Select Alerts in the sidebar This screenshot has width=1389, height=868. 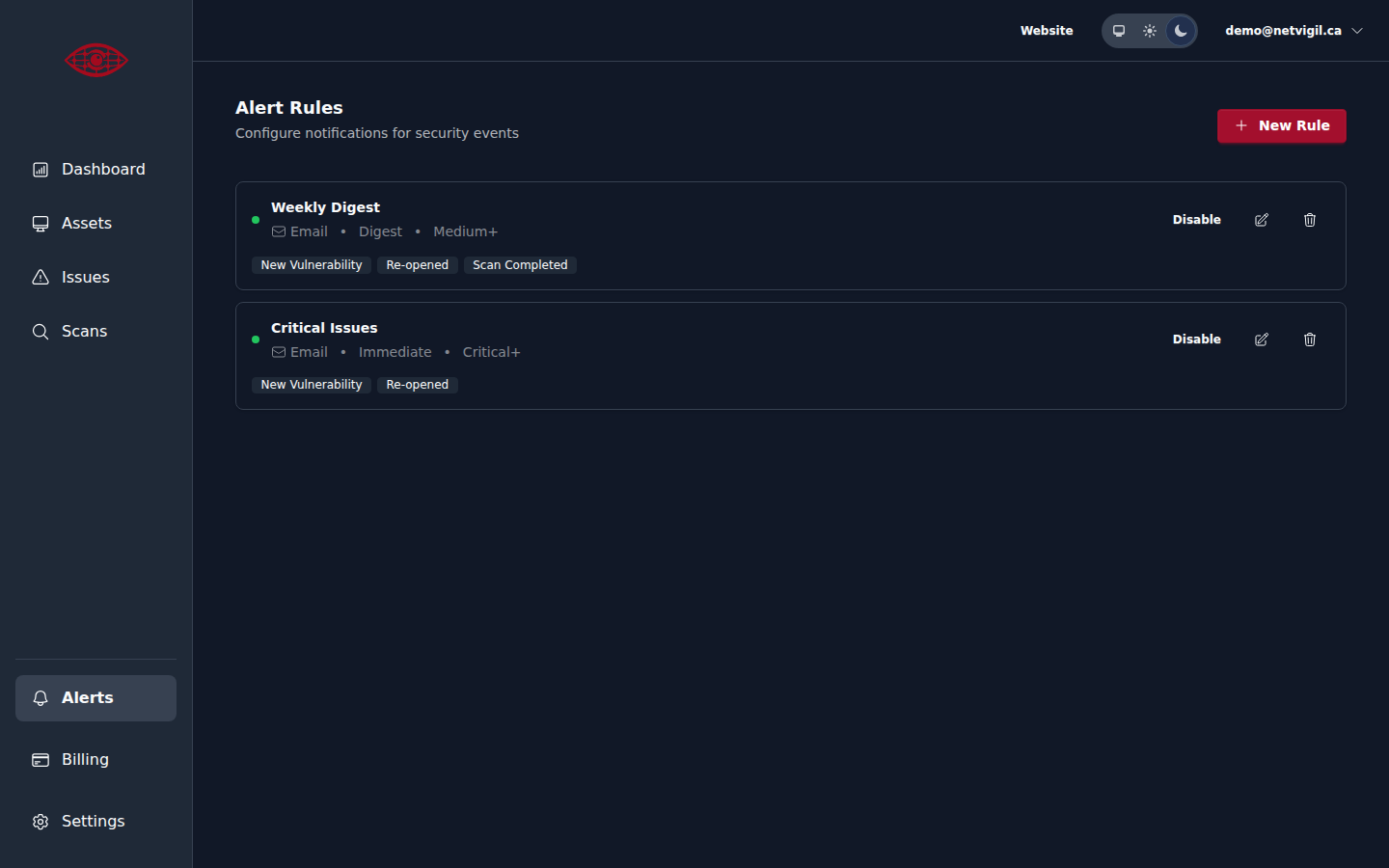95,698
